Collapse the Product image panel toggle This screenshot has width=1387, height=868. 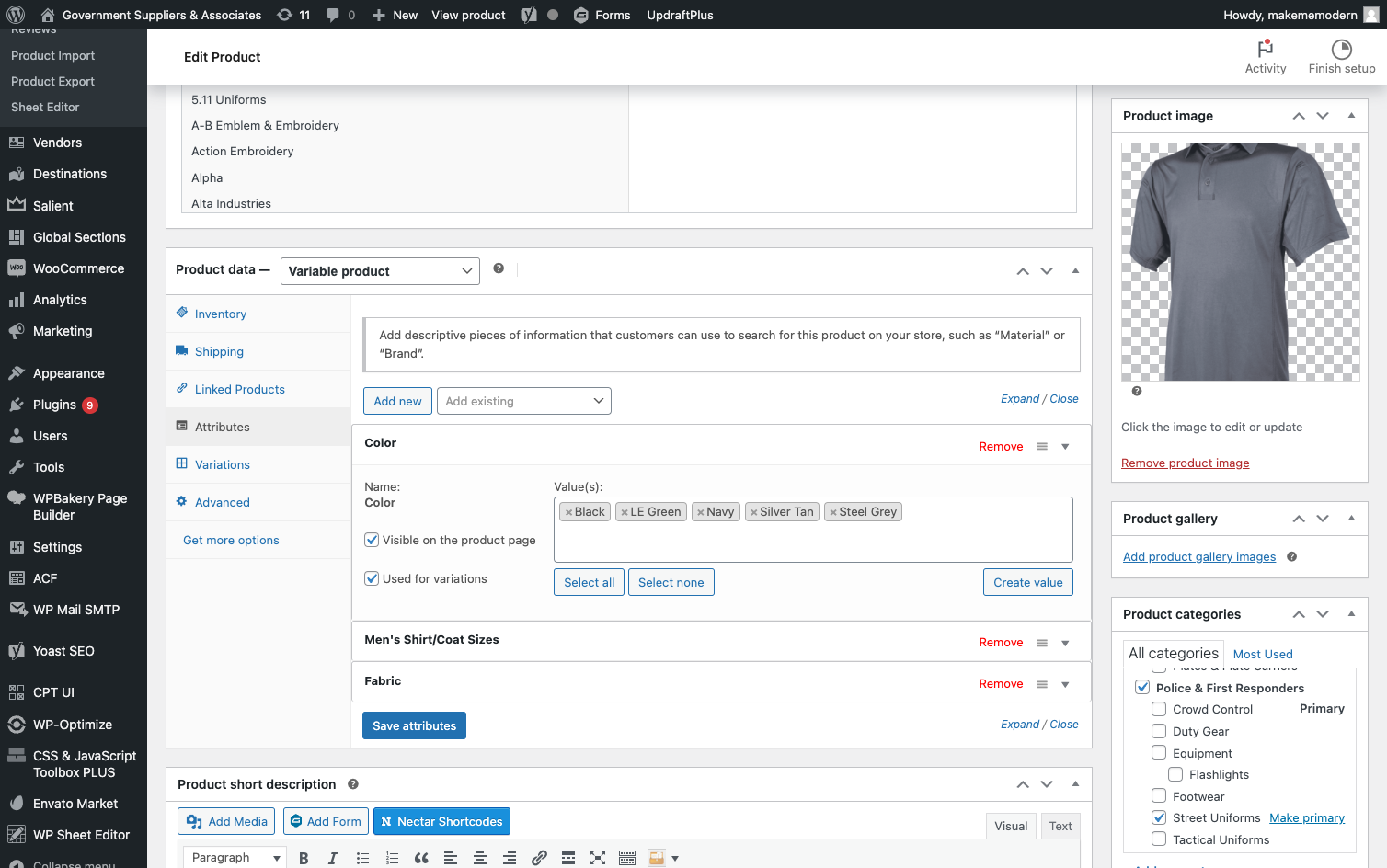1351,116
